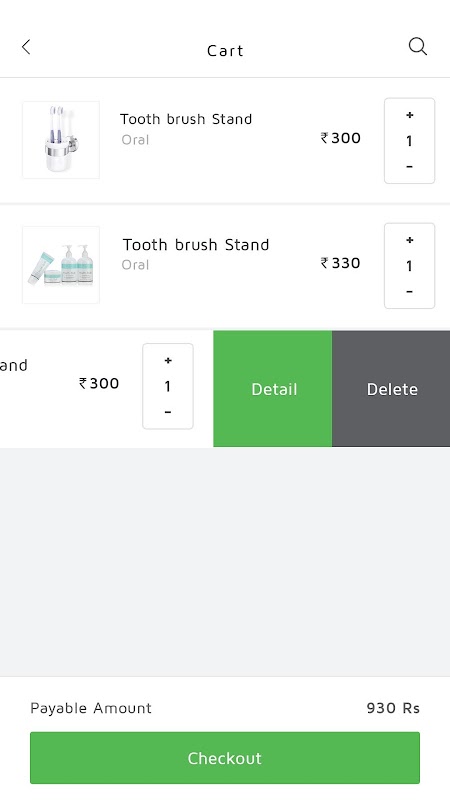Decrease quantity of the swiped third item

tap(167, 412)
